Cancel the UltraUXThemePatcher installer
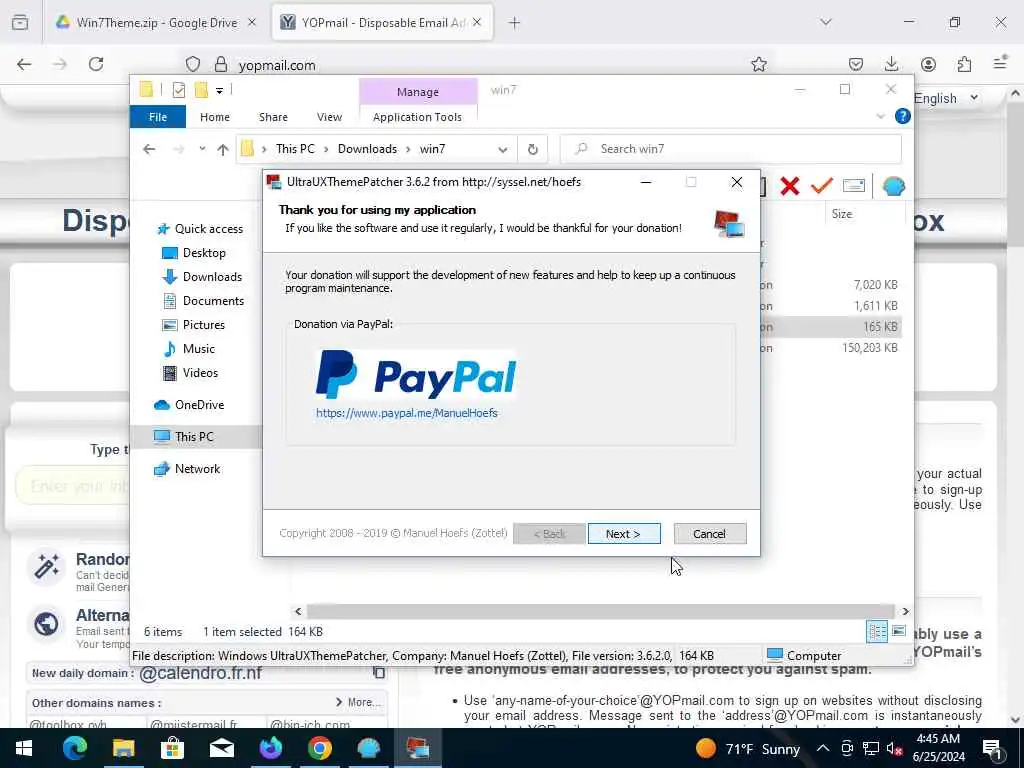The image size is (1024, 768). 709,534
